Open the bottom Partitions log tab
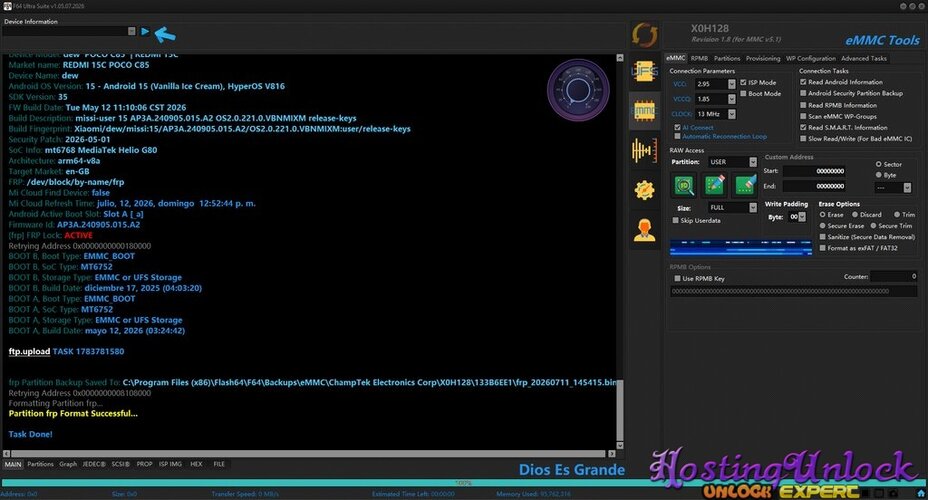The height and width of the screenshot is (500, 928). click(x=40, y=464)
